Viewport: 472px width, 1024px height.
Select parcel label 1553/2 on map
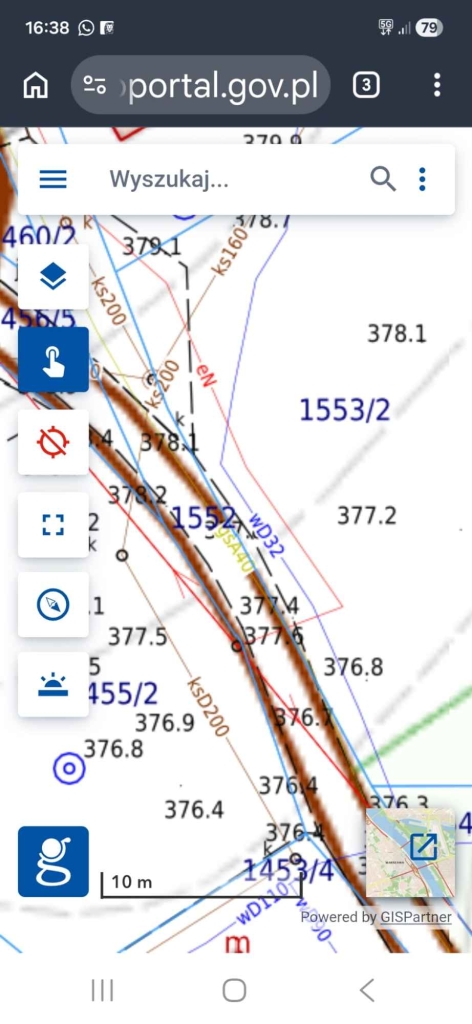[345, 410]
